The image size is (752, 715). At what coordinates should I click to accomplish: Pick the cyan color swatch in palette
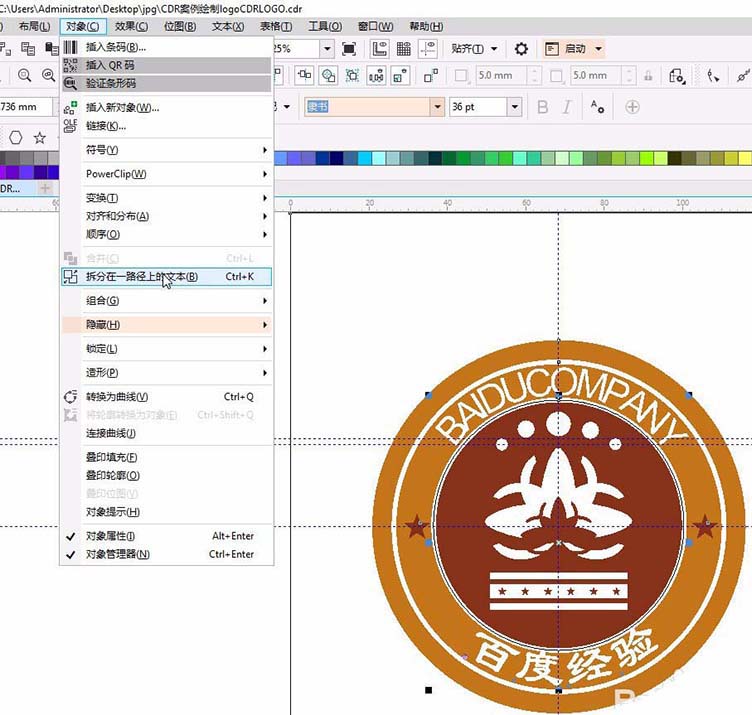pos(364,158)
